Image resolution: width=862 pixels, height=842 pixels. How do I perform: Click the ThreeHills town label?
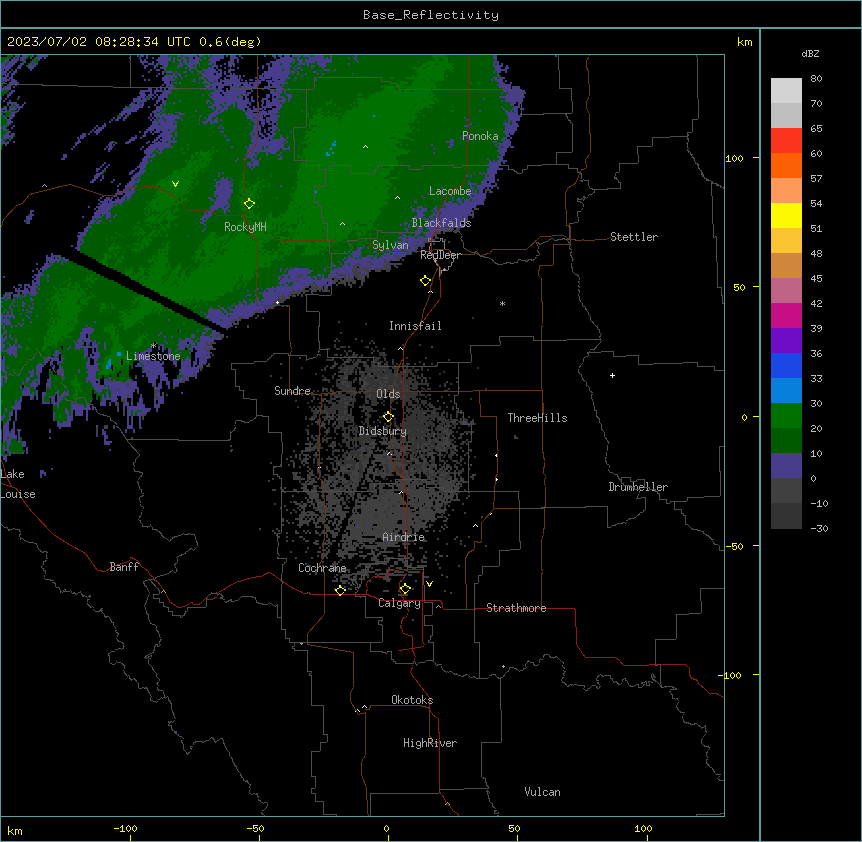pos(537,418)
